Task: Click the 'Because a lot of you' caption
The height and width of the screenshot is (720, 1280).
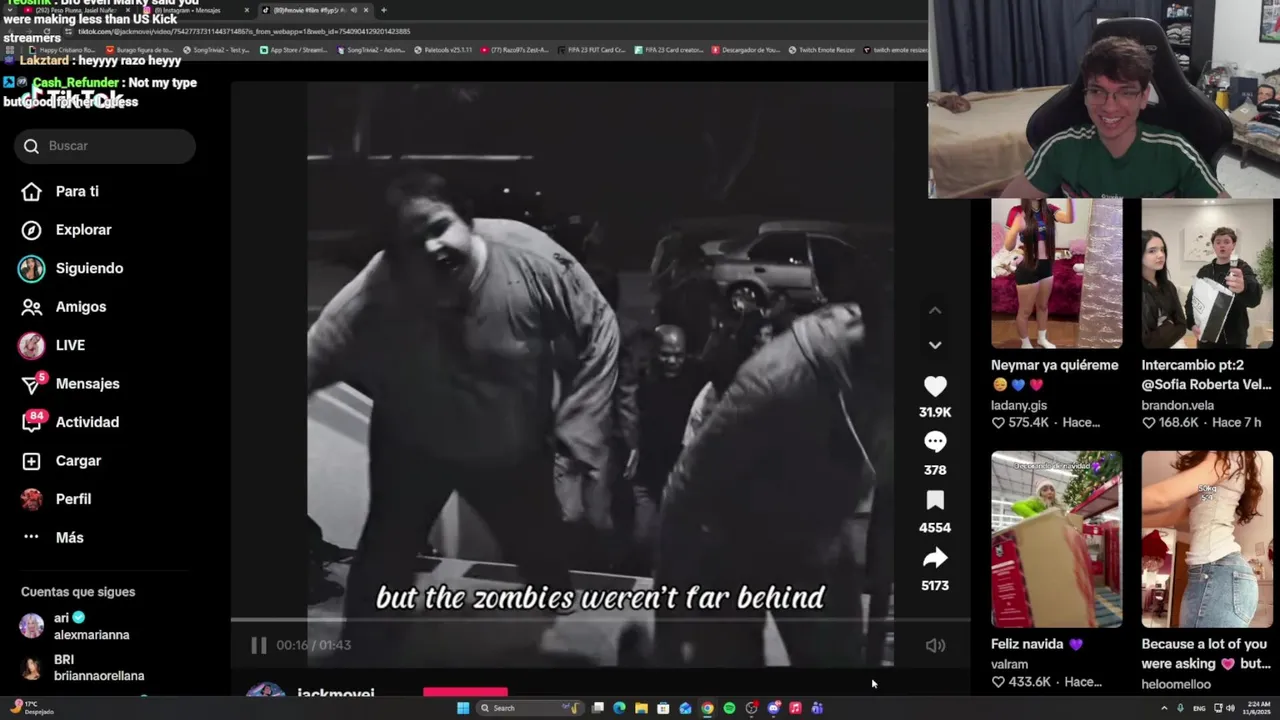Action: [x=1206, y=654]
